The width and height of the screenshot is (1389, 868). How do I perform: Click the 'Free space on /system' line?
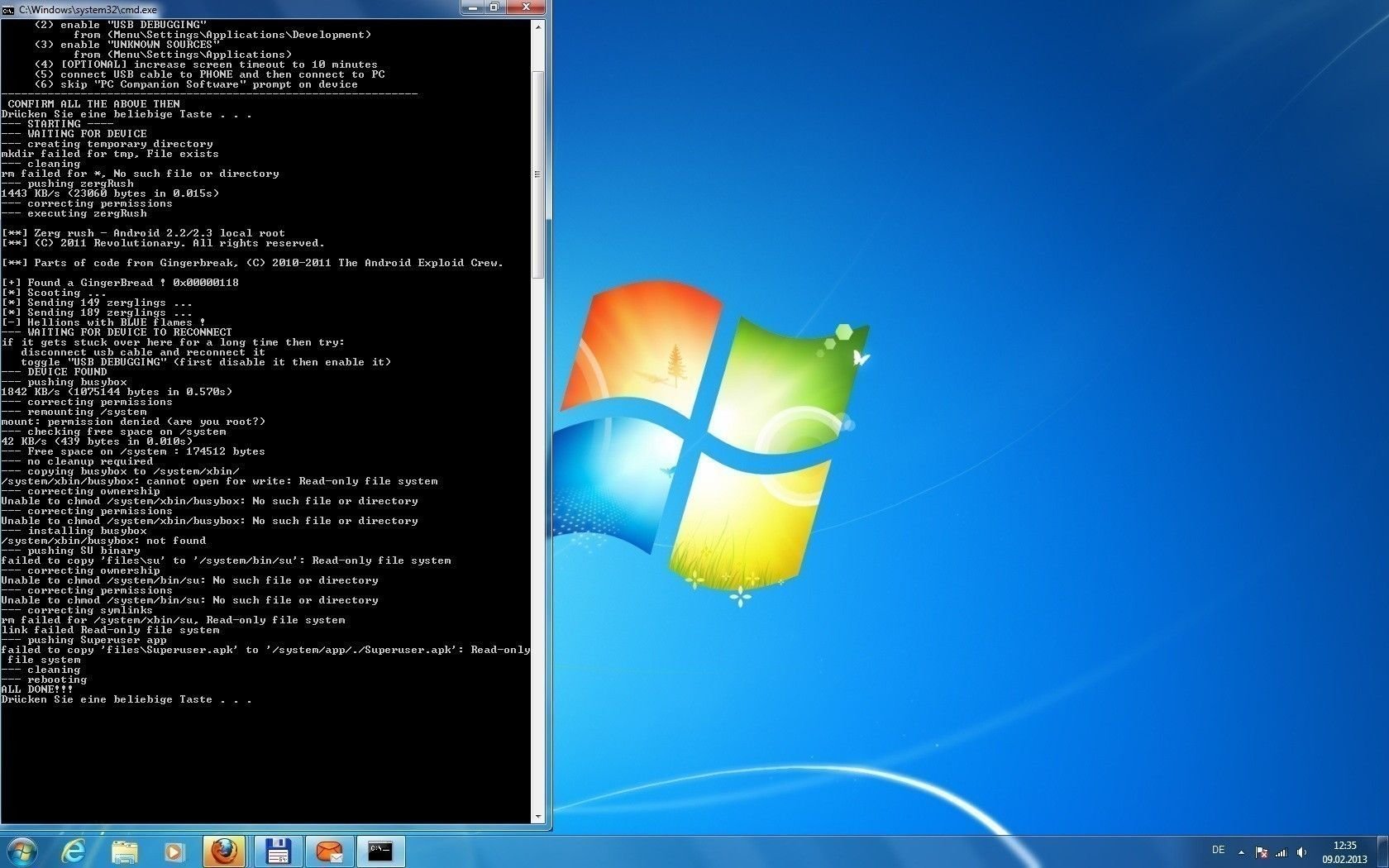point(133,451)
